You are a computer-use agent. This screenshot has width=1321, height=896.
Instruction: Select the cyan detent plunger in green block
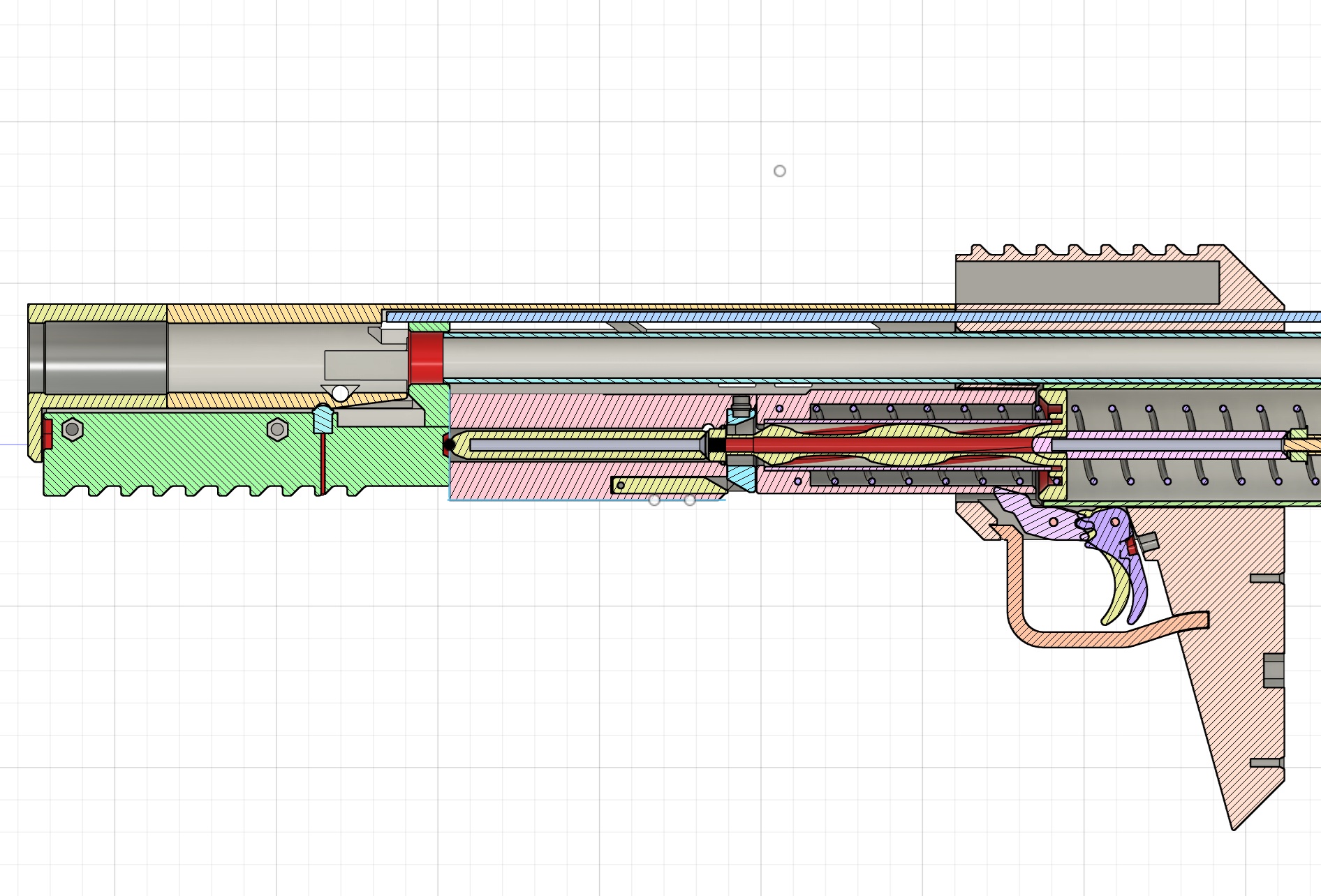click(x=323, y=419)
